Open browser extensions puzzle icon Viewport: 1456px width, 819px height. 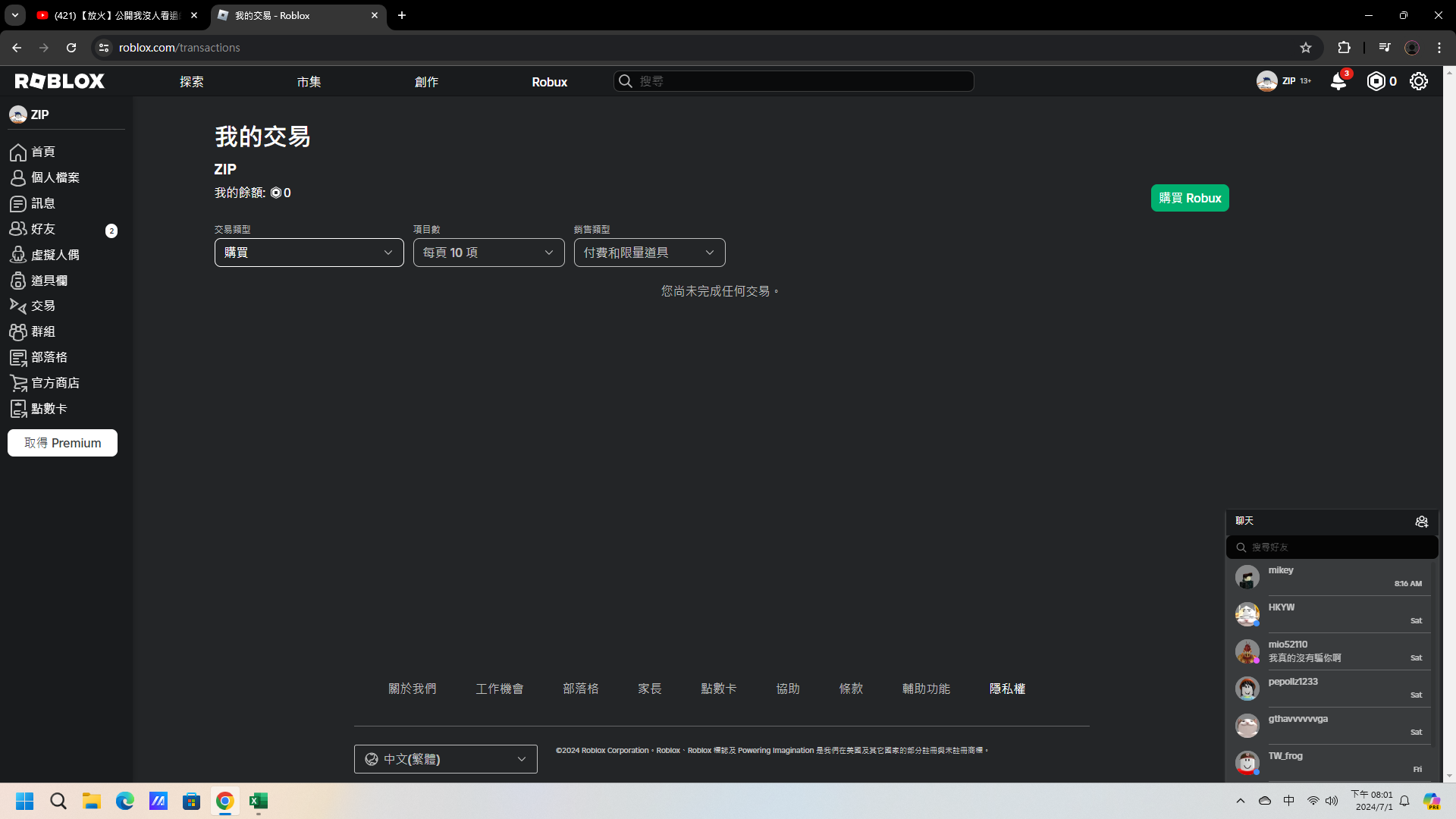[x=1344, y=48]
